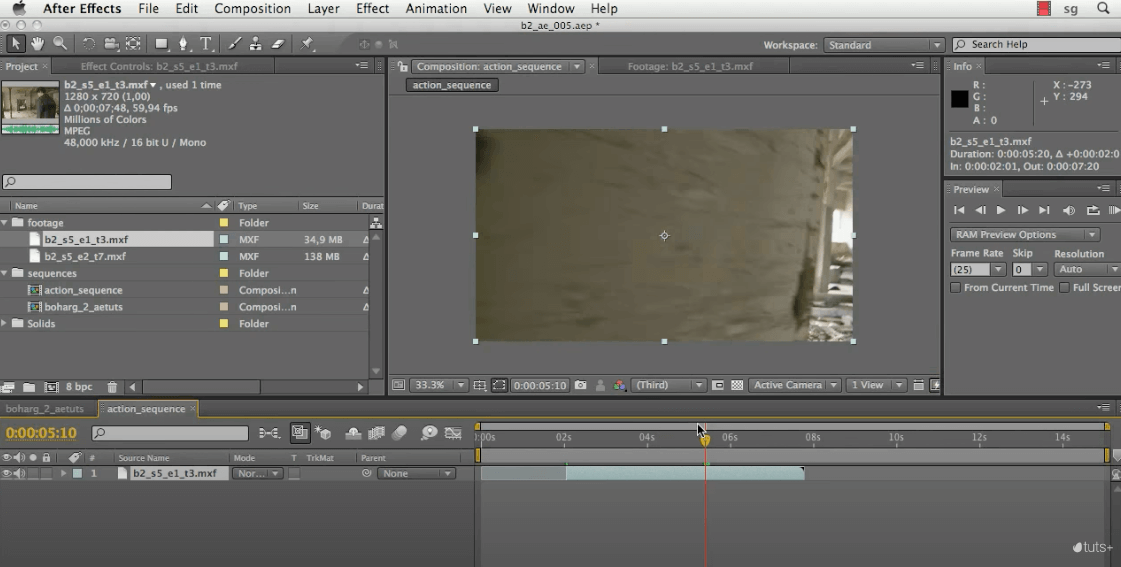Select the Hand tool
1121x567 pixels.
tap(38, 44)
